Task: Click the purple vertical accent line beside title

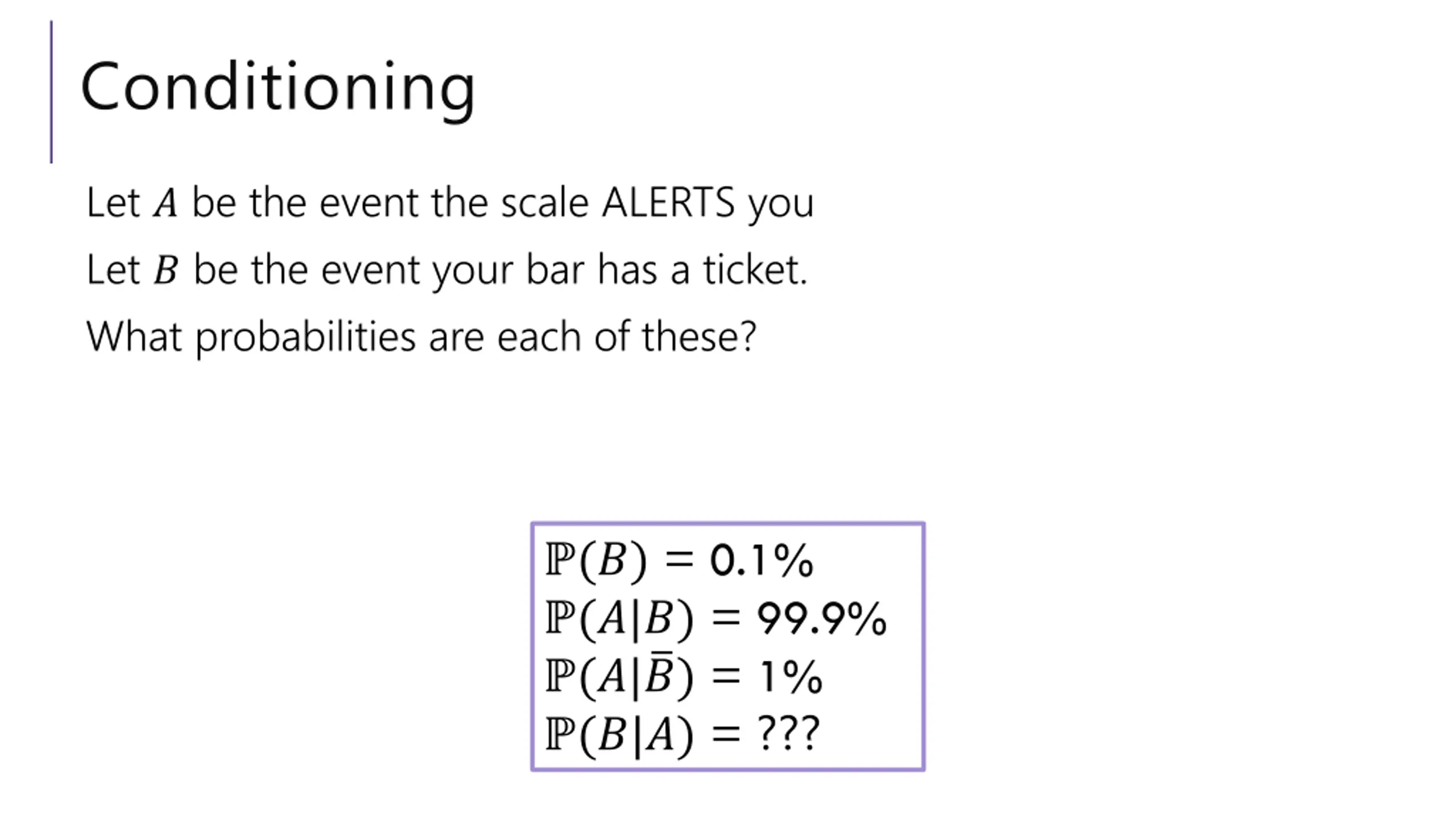Action: click(x=51, y=92)
